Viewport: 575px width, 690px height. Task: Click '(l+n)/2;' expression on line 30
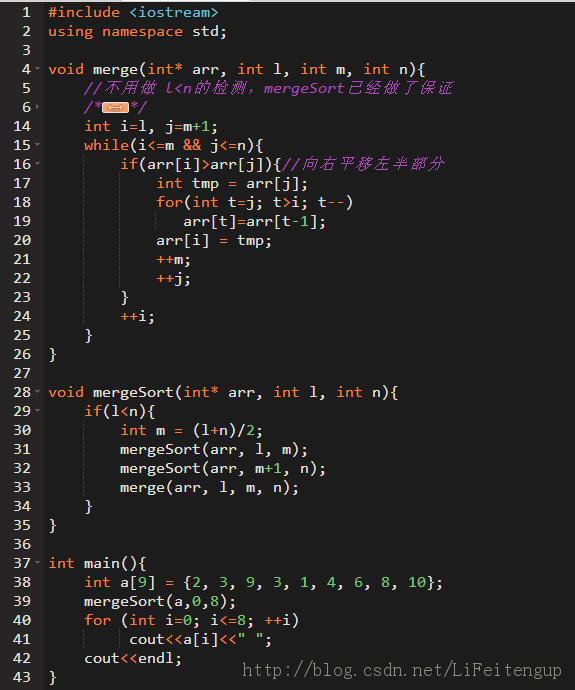tap(227, 430)
